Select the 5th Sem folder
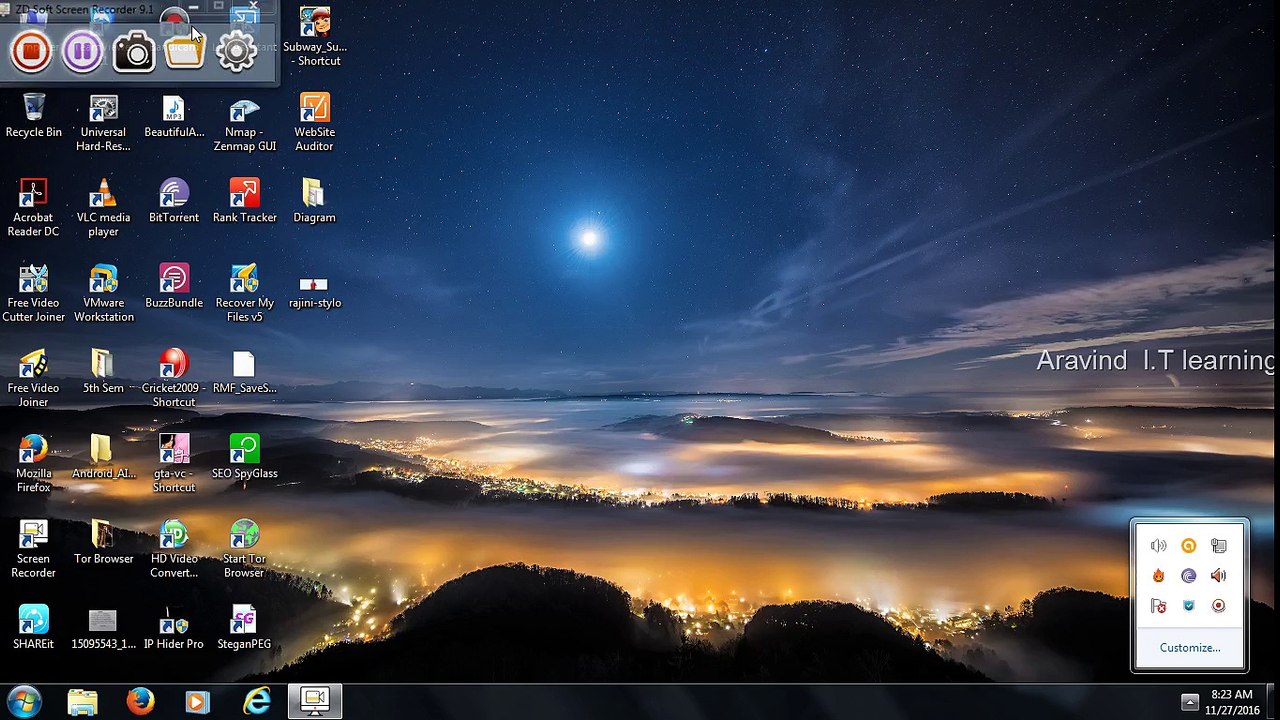Viewport: 1280px width, 720px height. (x=103, y=372)
